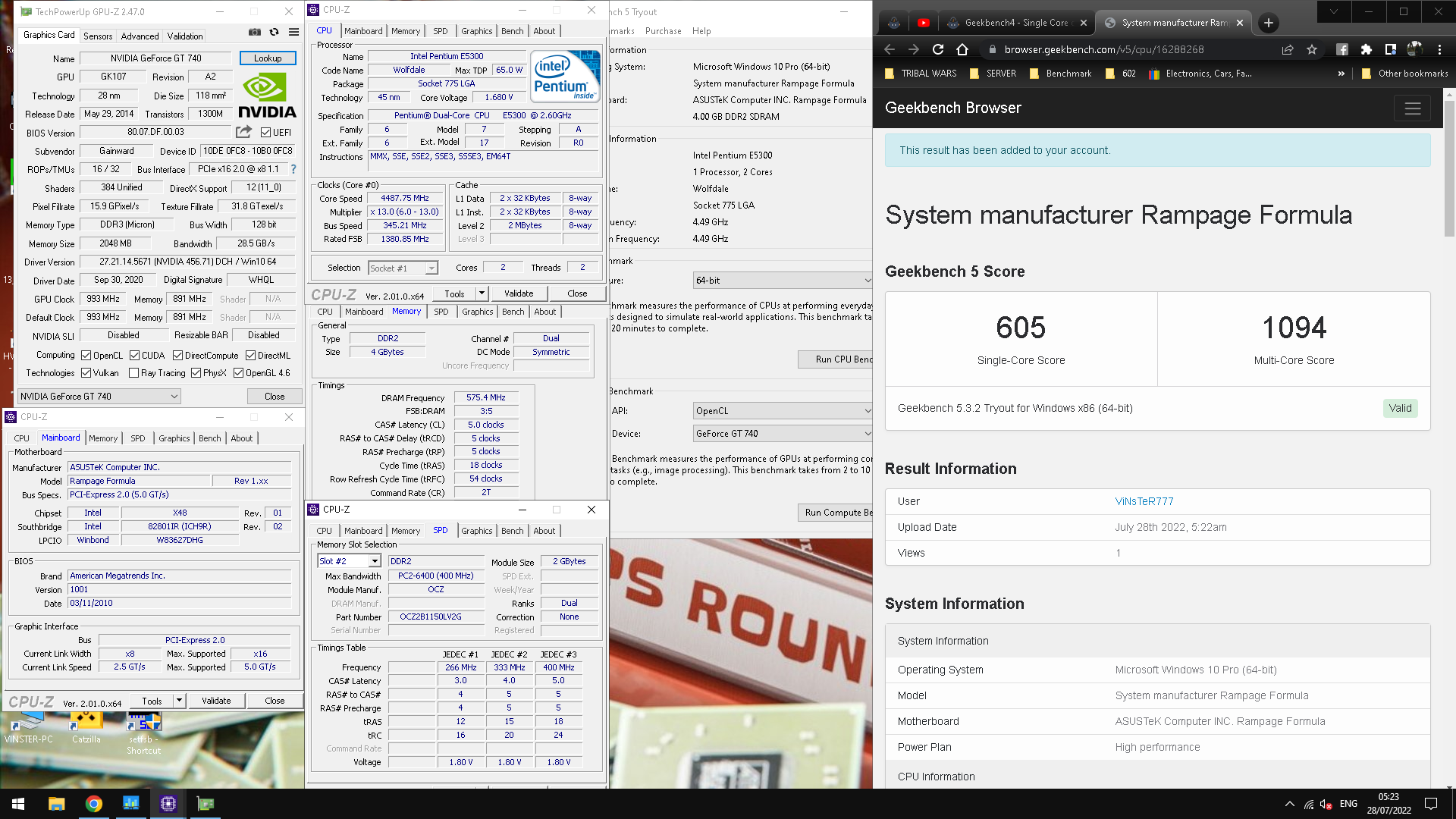This screenshot has width=1456, height=819.
Task: Expand the Tools arrow in the CPU-Z Mainboard window
Action: click(x=179, y=701)
